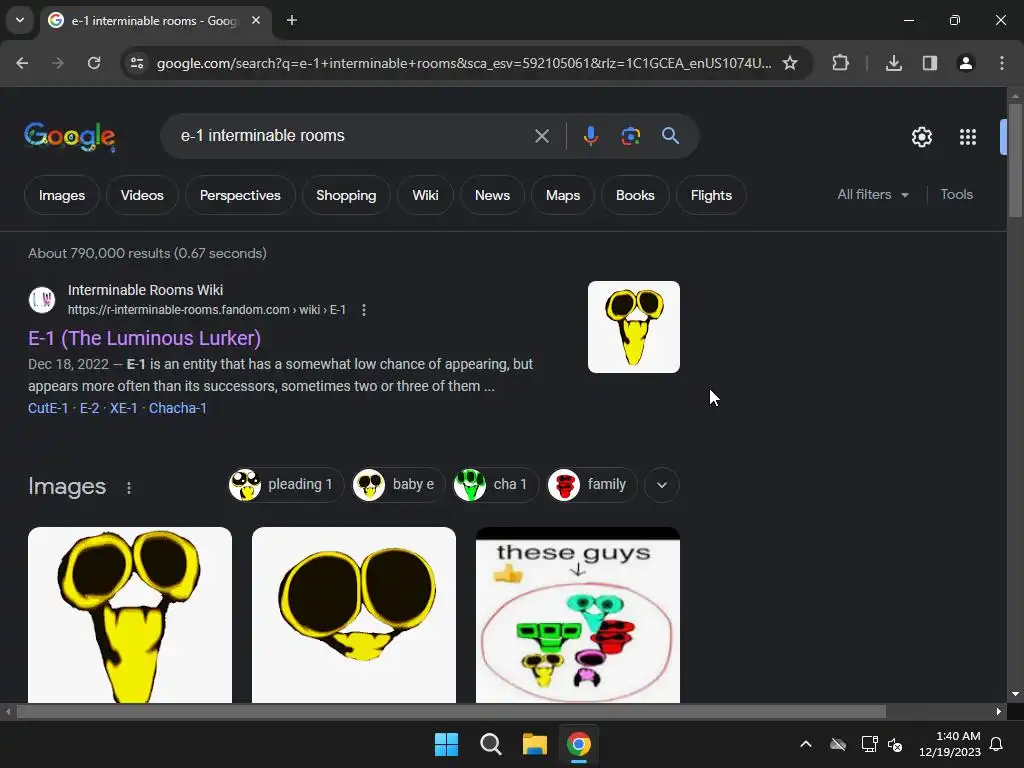Open the 'these guys' image
1024x768 pixels.
coord(578,615)
